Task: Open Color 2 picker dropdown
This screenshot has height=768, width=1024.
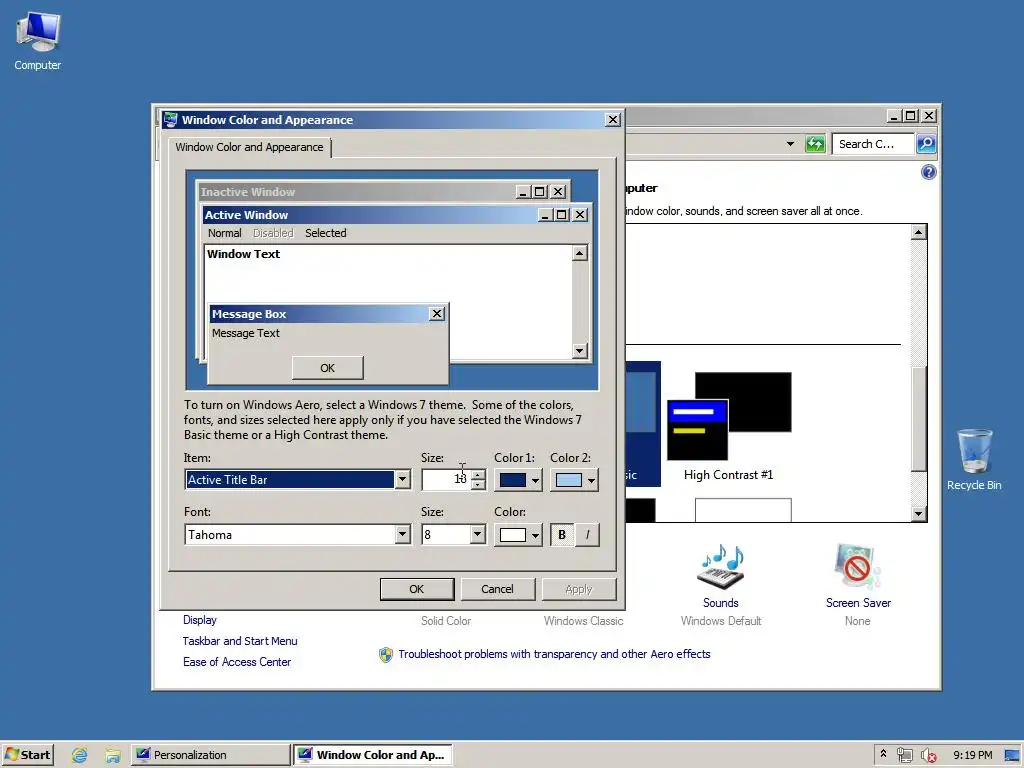Action: tap(574, 480)
